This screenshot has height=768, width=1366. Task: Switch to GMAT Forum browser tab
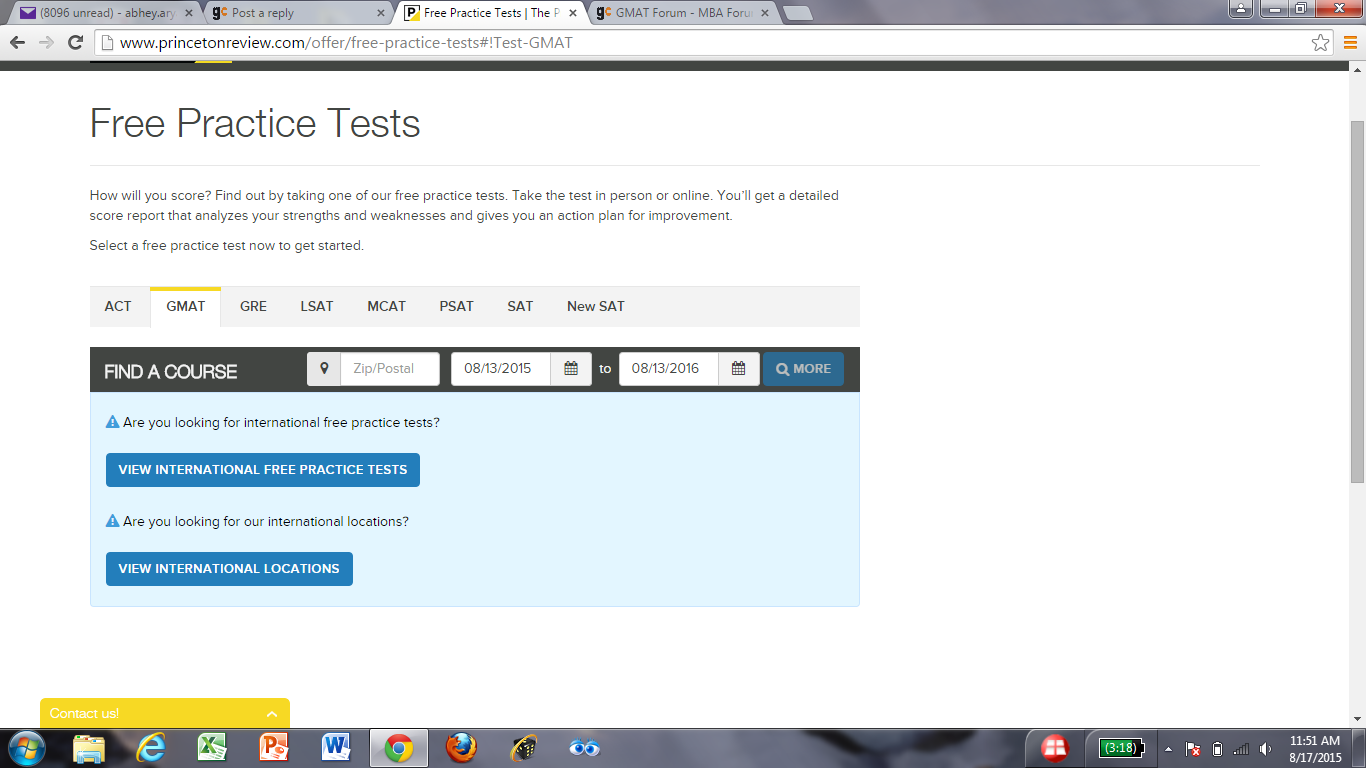point(682,13)
